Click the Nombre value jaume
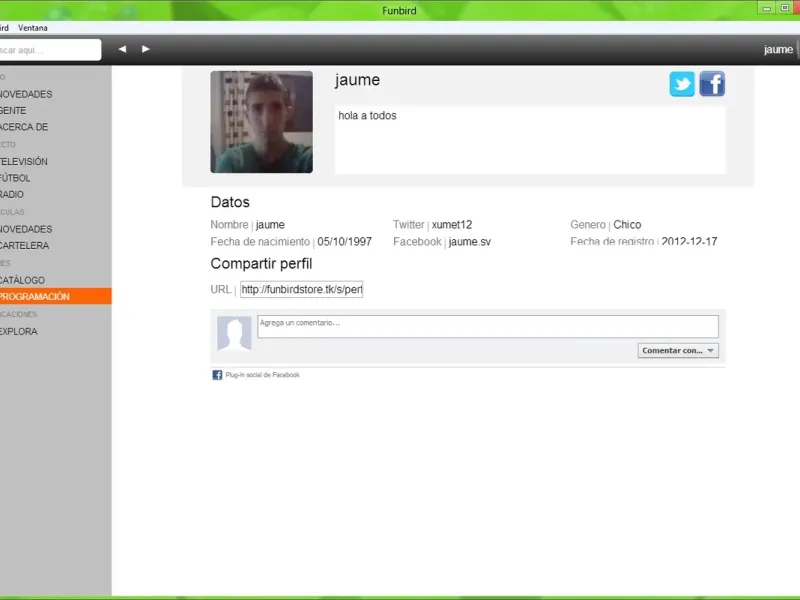Image resolution: width=800 pixels, height=600 pixels. (x=270, y=224)
